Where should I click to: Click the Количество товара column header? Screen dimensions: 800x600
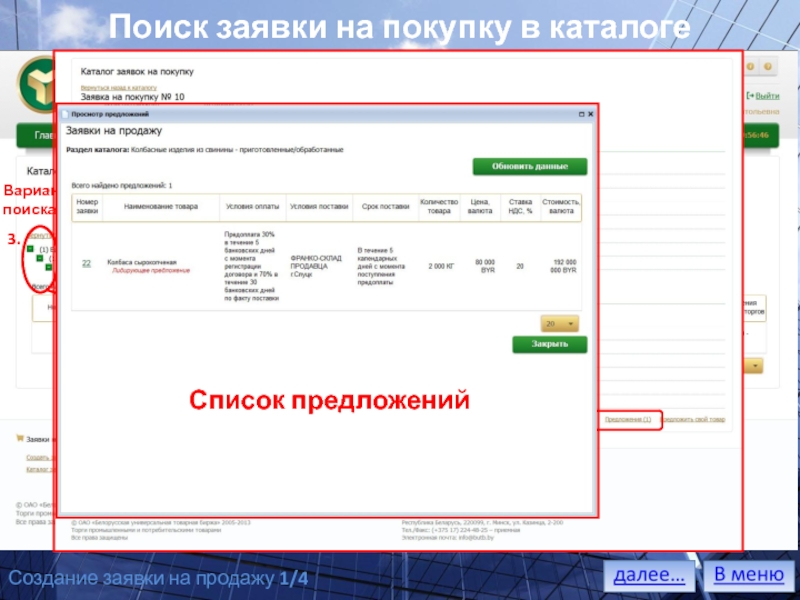[x=439, y=207]
